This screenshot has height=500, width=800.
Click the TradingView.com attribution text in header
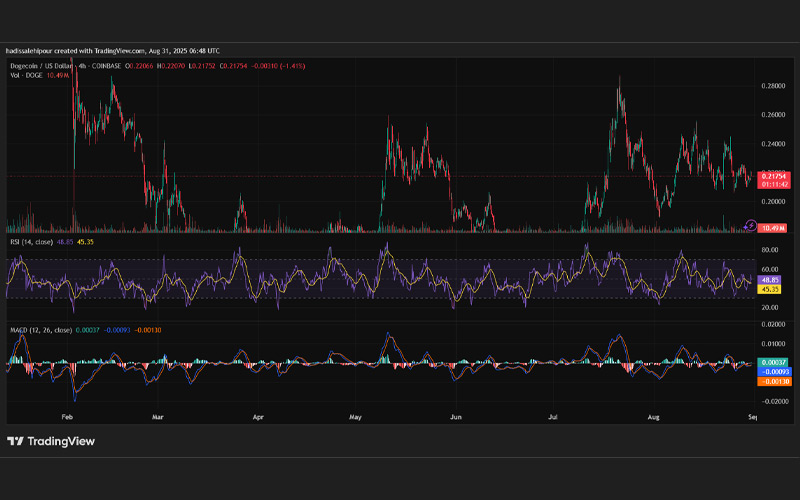(119, 51)
